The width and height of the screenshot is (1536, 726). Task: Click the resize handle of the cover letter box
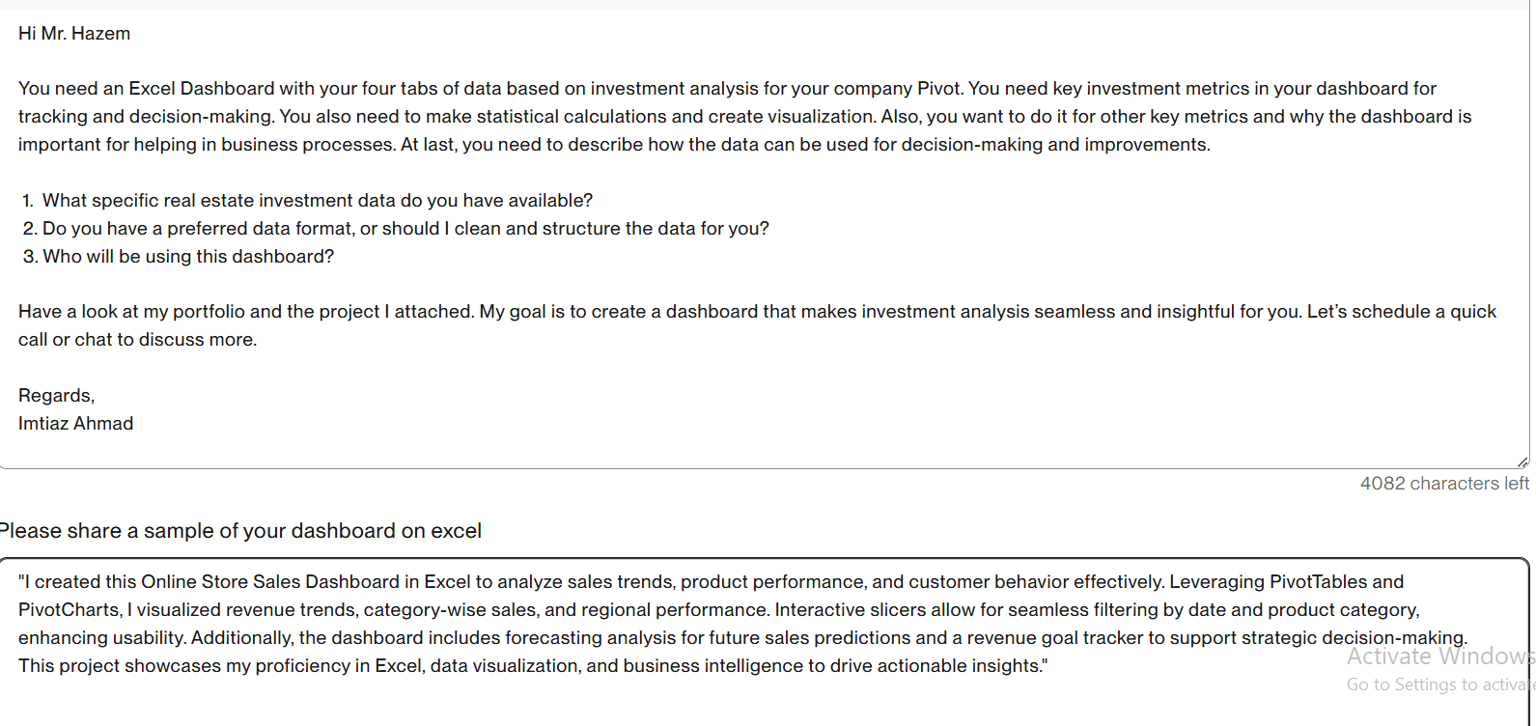(x=1522, y=461)
